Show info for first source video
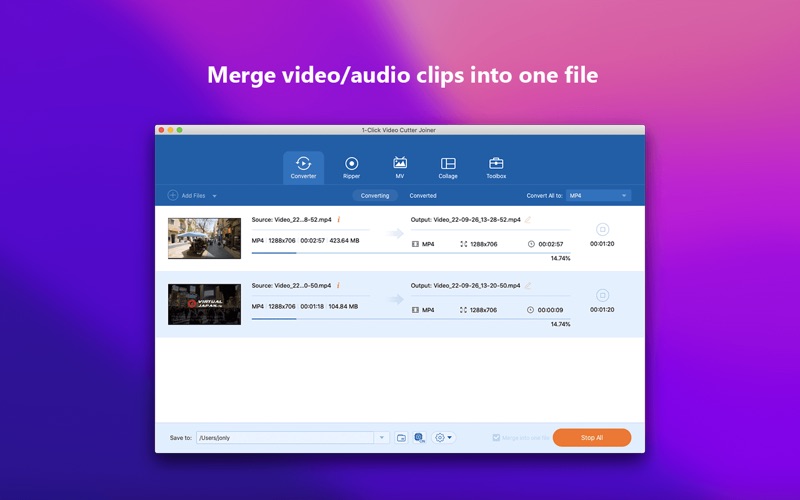 click(x=339, y=219)
